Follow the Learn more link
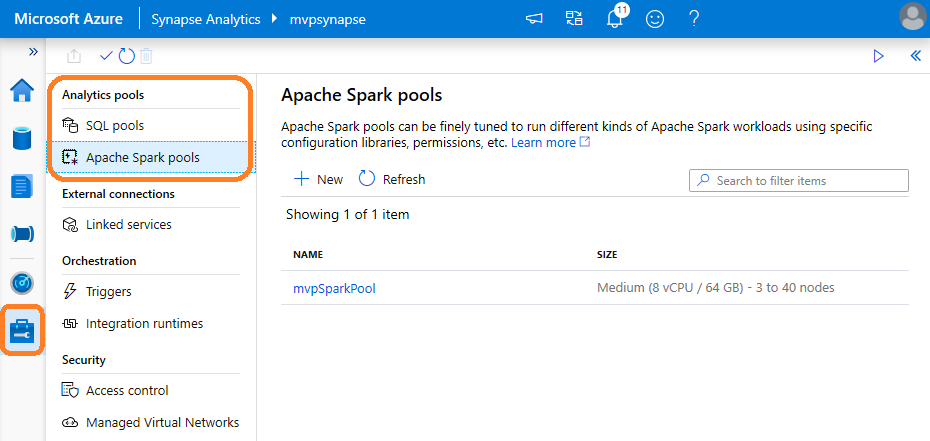This screenshot has height=441, width=930. click(x=543, y=143)
